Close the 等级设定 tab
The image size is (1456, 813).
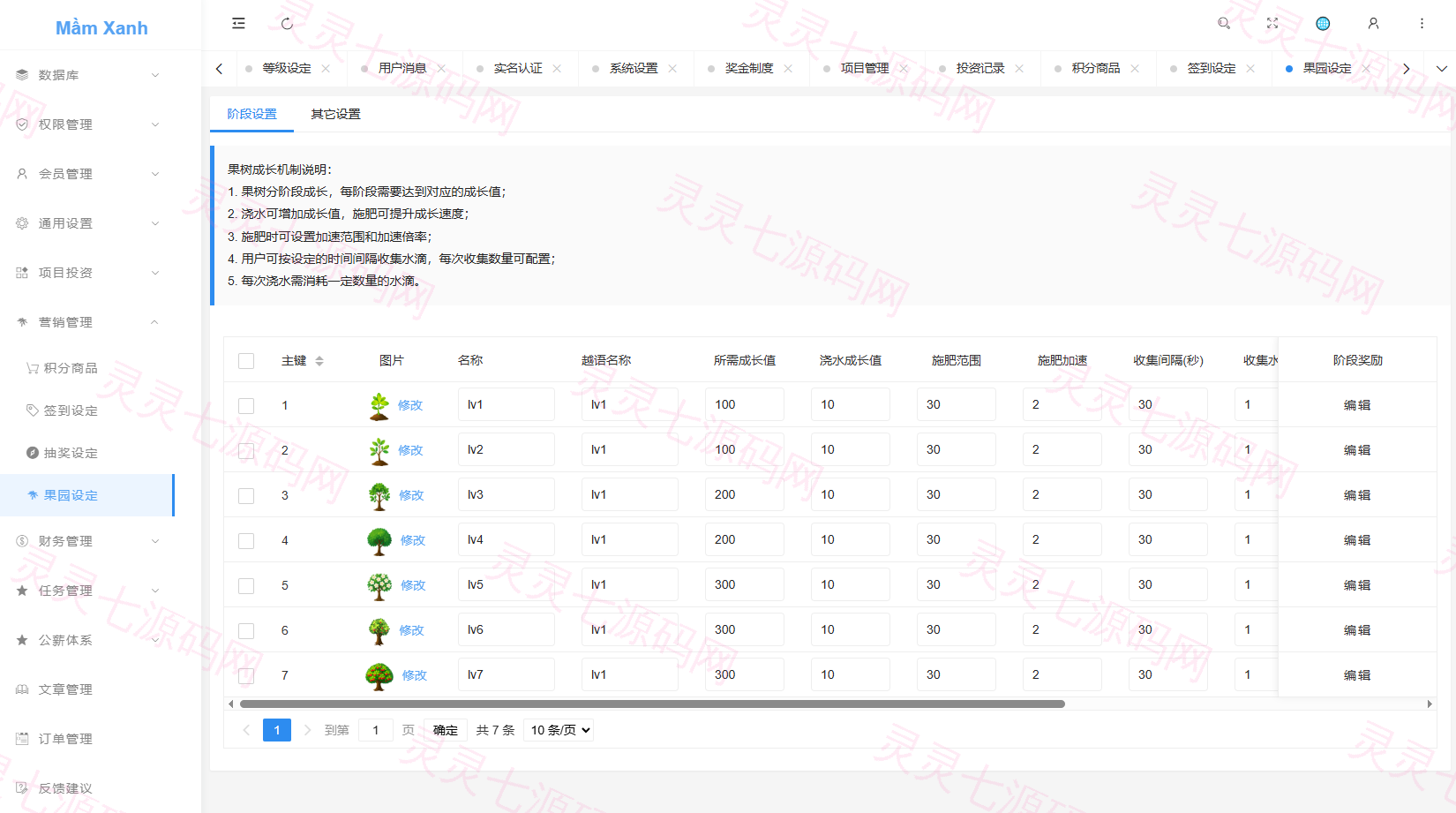[x=326, y=69]
